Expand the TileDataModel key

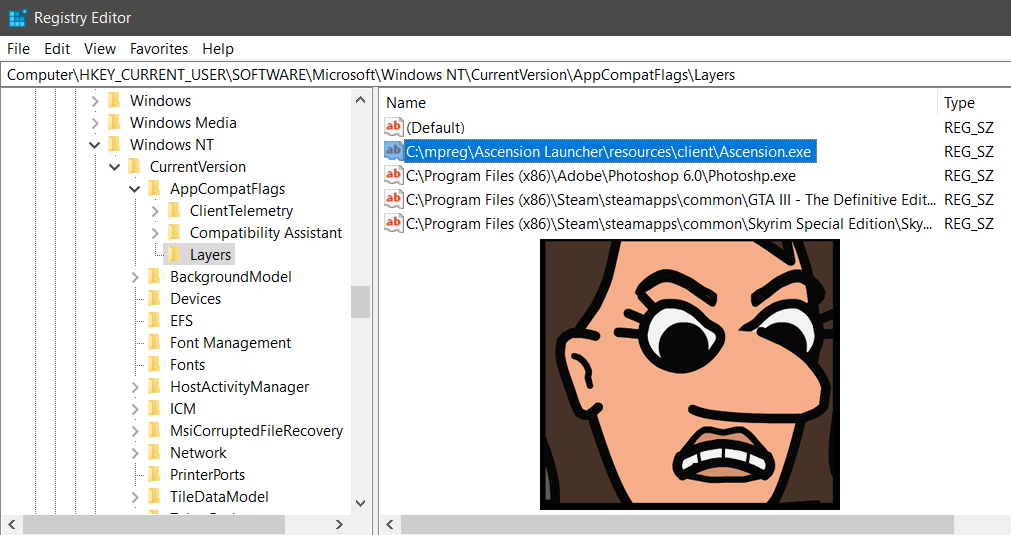coord(135,497)
